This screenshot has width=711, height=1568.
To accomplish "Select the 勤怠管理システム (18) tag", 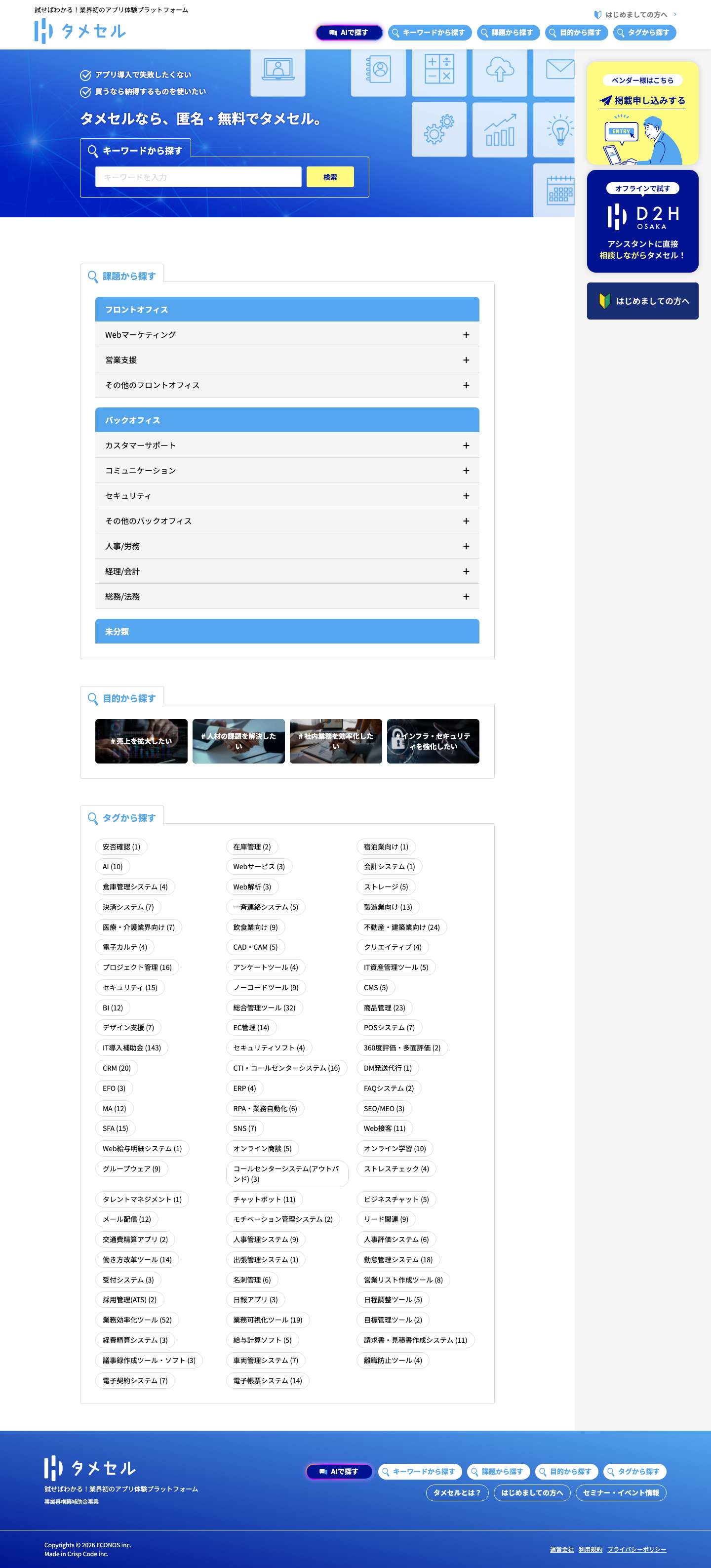I will (398, 1259).
